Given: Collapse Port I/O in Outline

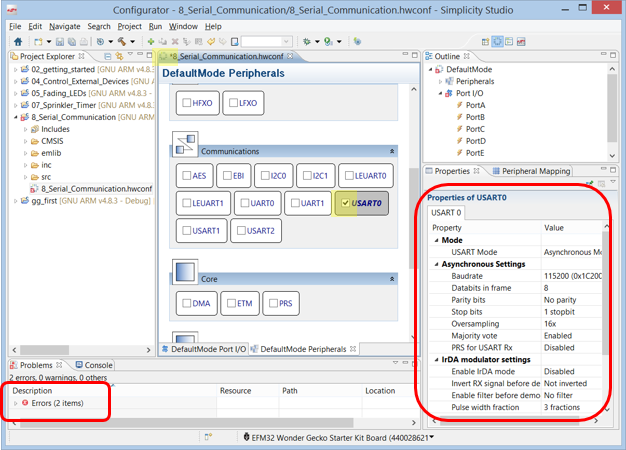Looking at the screenshot, I should [x=440, y=93].
